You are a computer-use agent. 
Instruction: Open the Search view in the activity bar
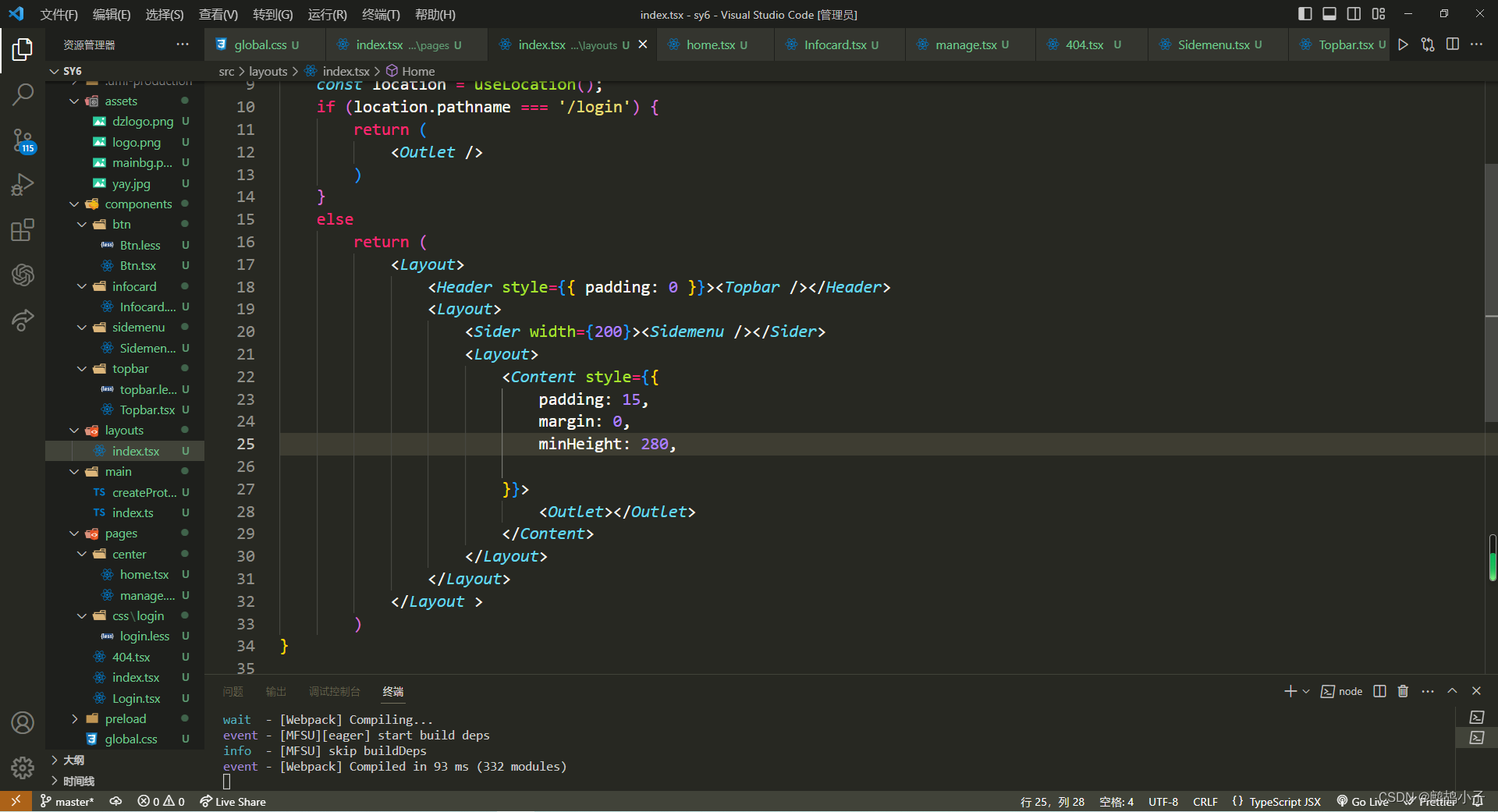tap(23, 94)
